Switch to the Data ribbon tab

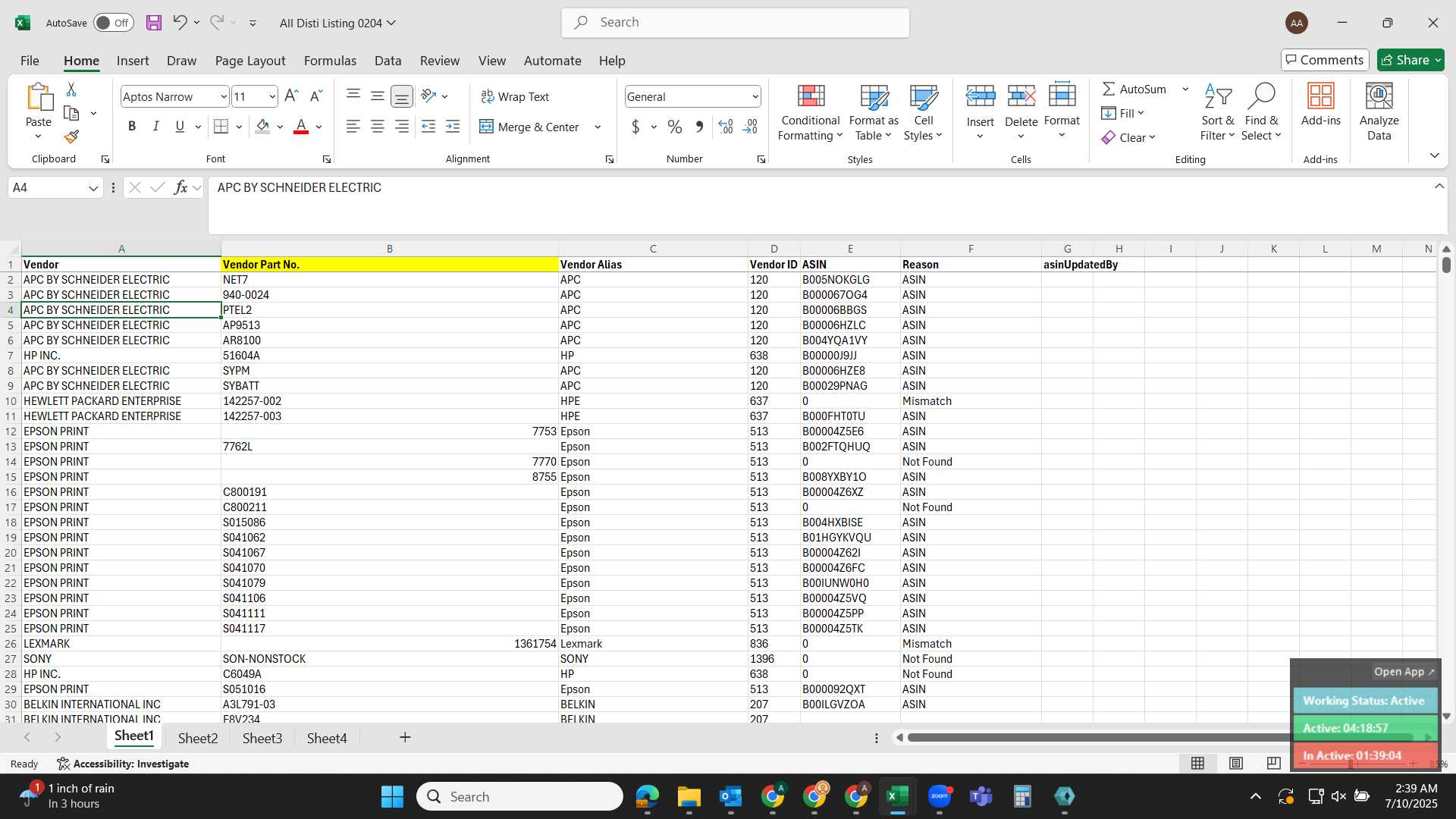[388, 61]
